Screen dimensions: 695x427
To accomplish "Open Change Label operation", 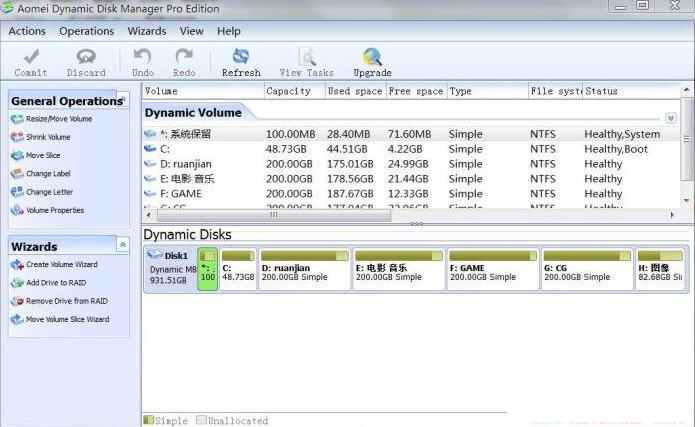I will pos(40,173).
